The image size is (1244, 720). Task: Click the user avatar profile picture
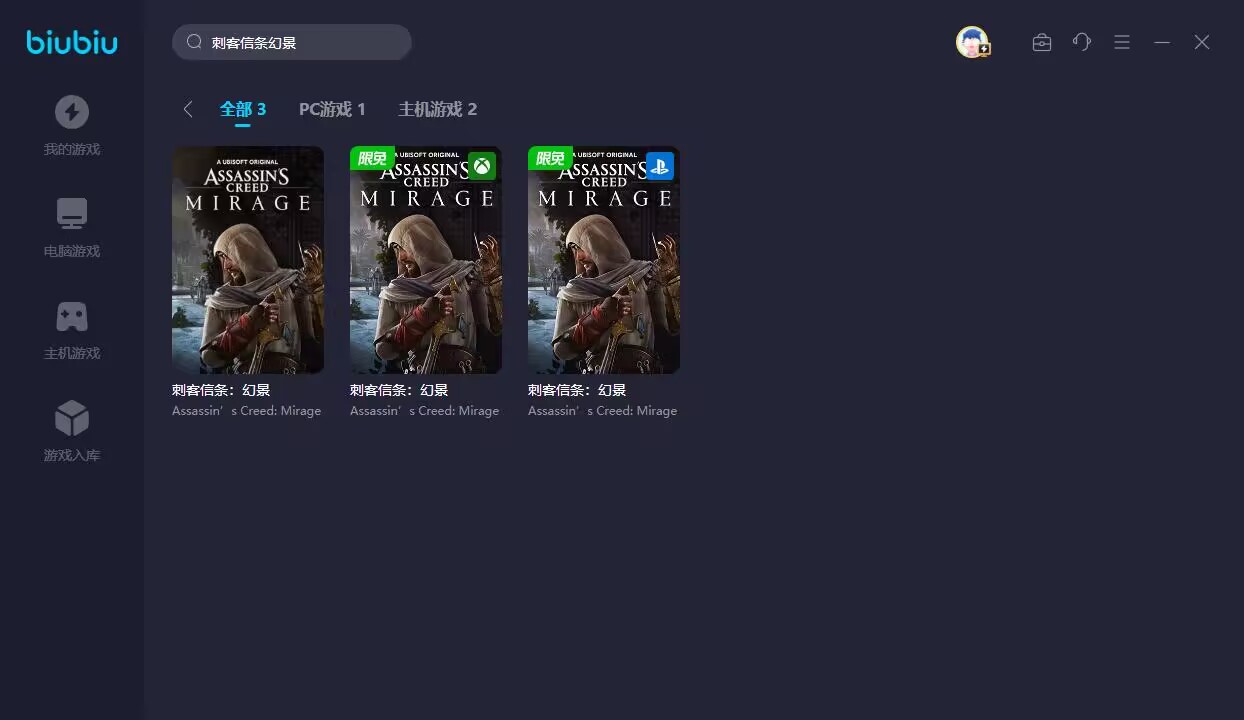971,42
